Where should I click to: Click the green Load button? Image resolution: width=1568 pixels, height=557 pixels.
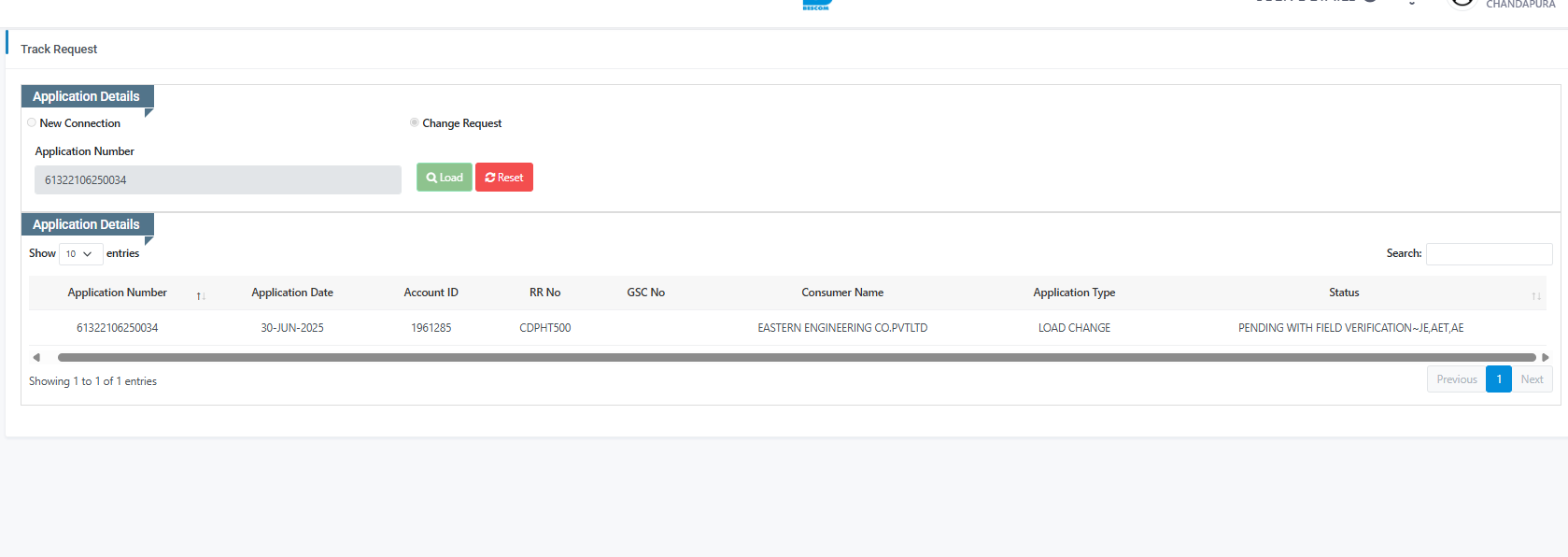tap(445, 178)
